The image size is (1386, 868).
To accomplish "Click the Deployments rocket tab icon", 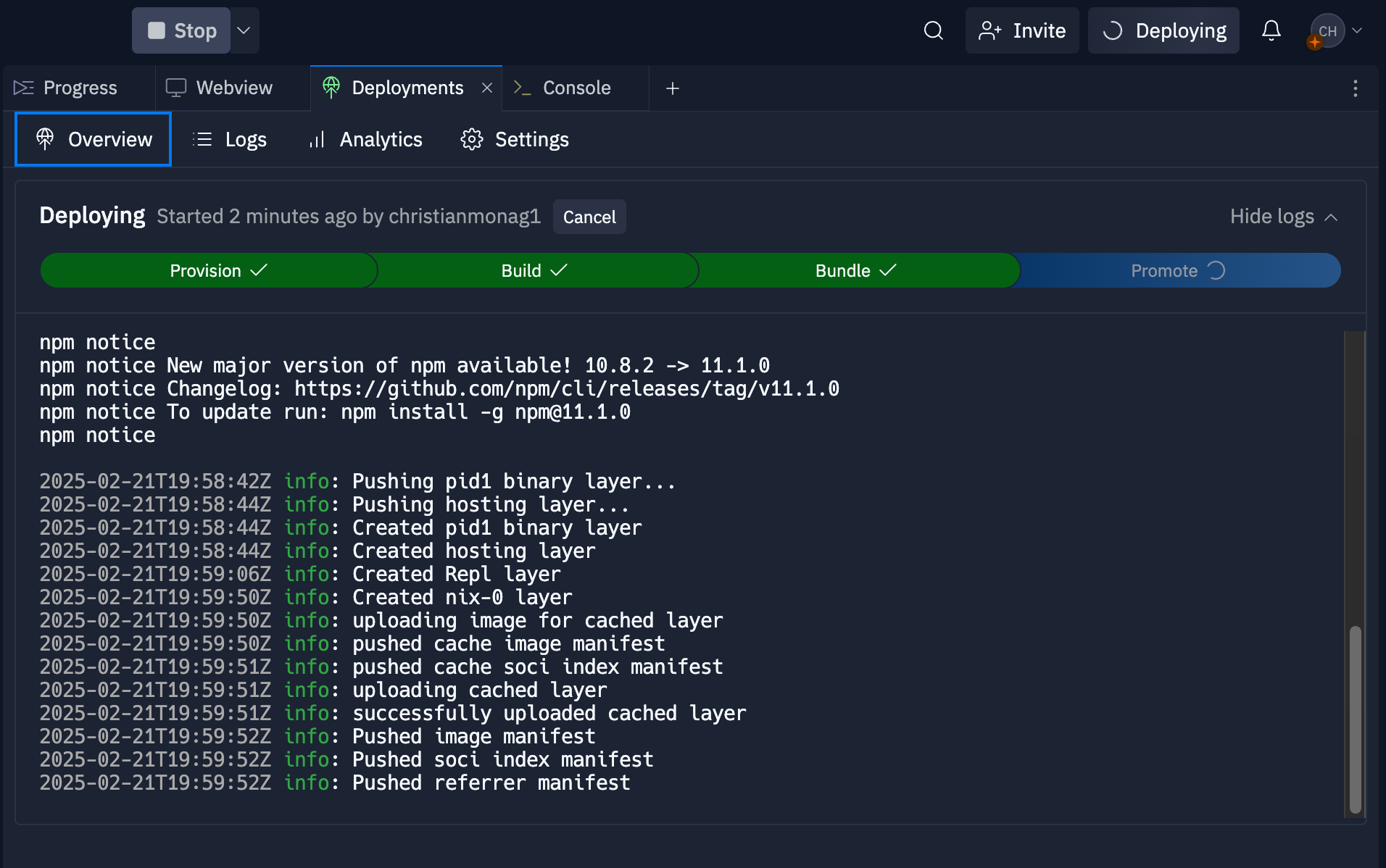I will tap(331, 88).
